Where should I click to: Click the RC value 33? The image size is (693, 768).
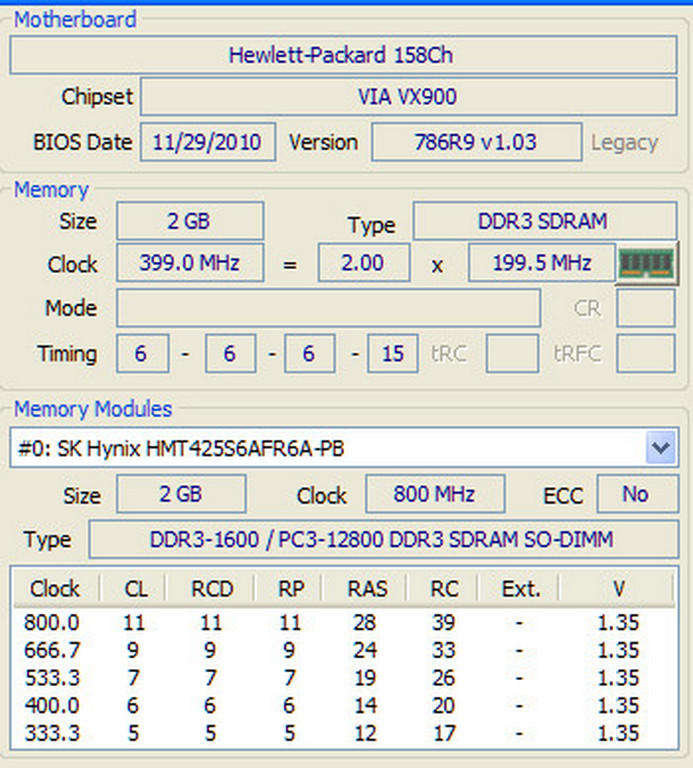pyautogui.click(x=444, y=650)
